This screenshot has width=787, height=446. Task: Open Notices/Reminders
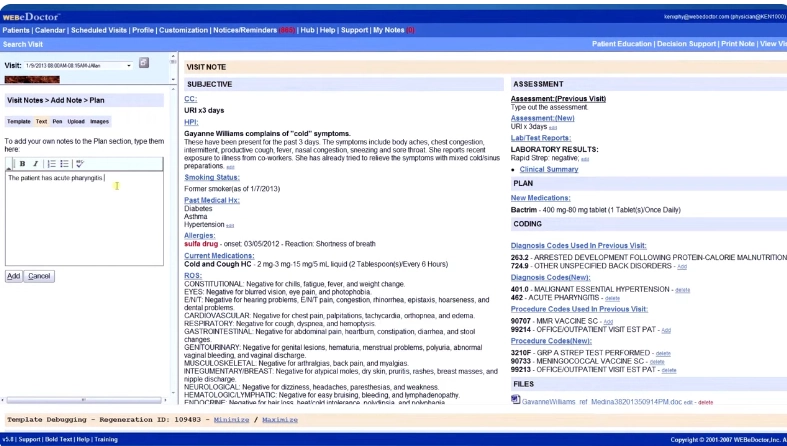(245, 30)
